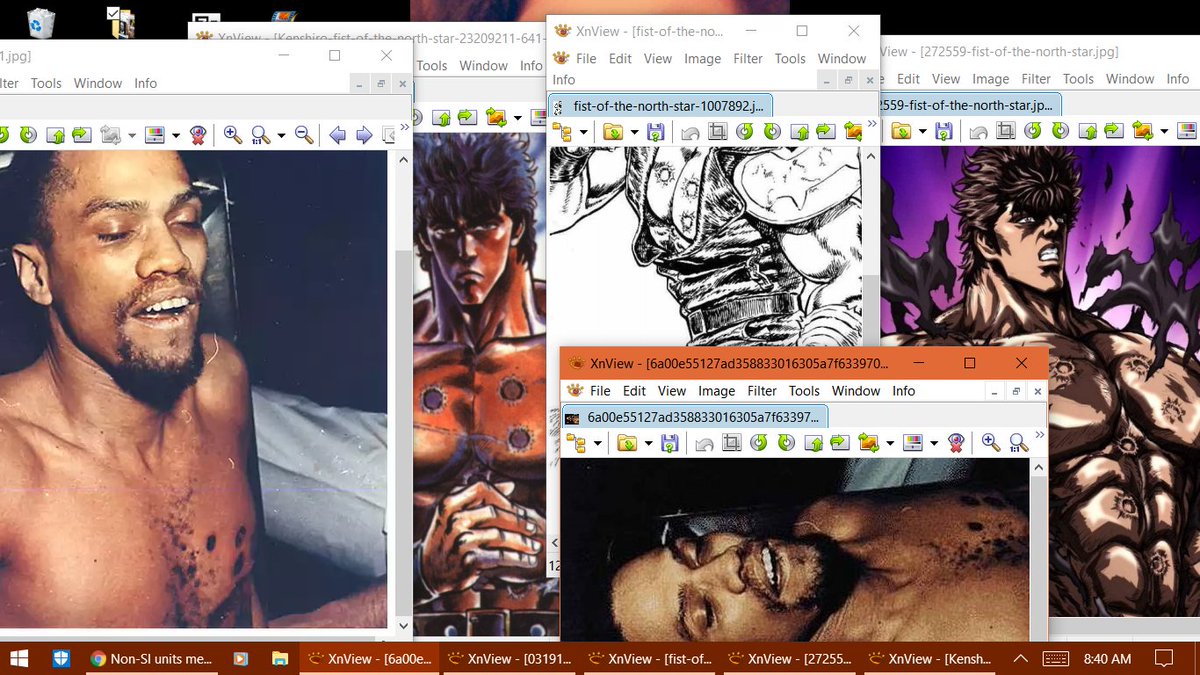Click the Undo icon in the 6a00e55 window

pos(704,442)
